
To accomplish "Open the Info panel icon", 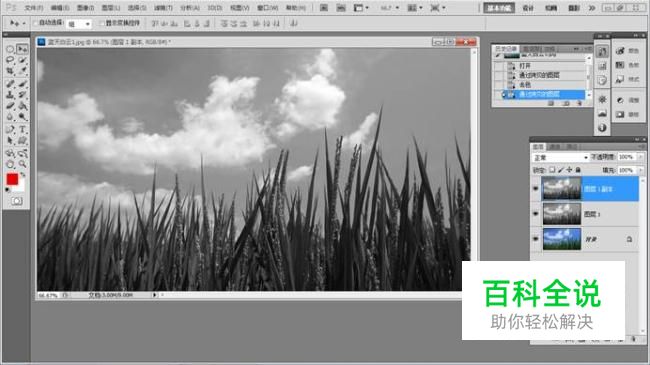I will pyautogui.click(x=602, y=128).
